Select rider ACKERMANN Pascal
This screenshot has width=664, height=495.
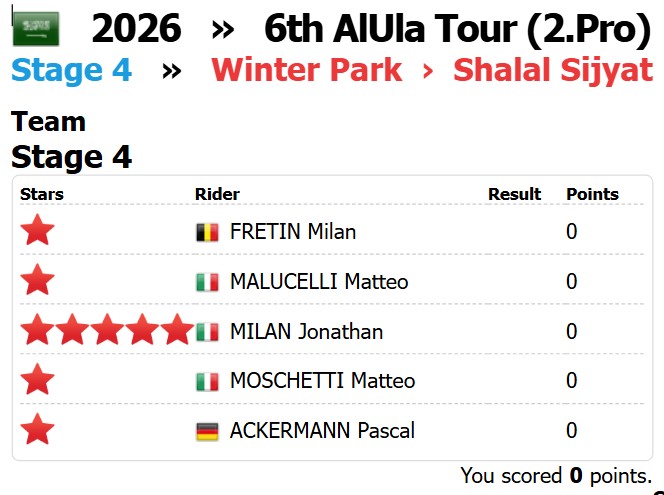click(x=322, y=431)
